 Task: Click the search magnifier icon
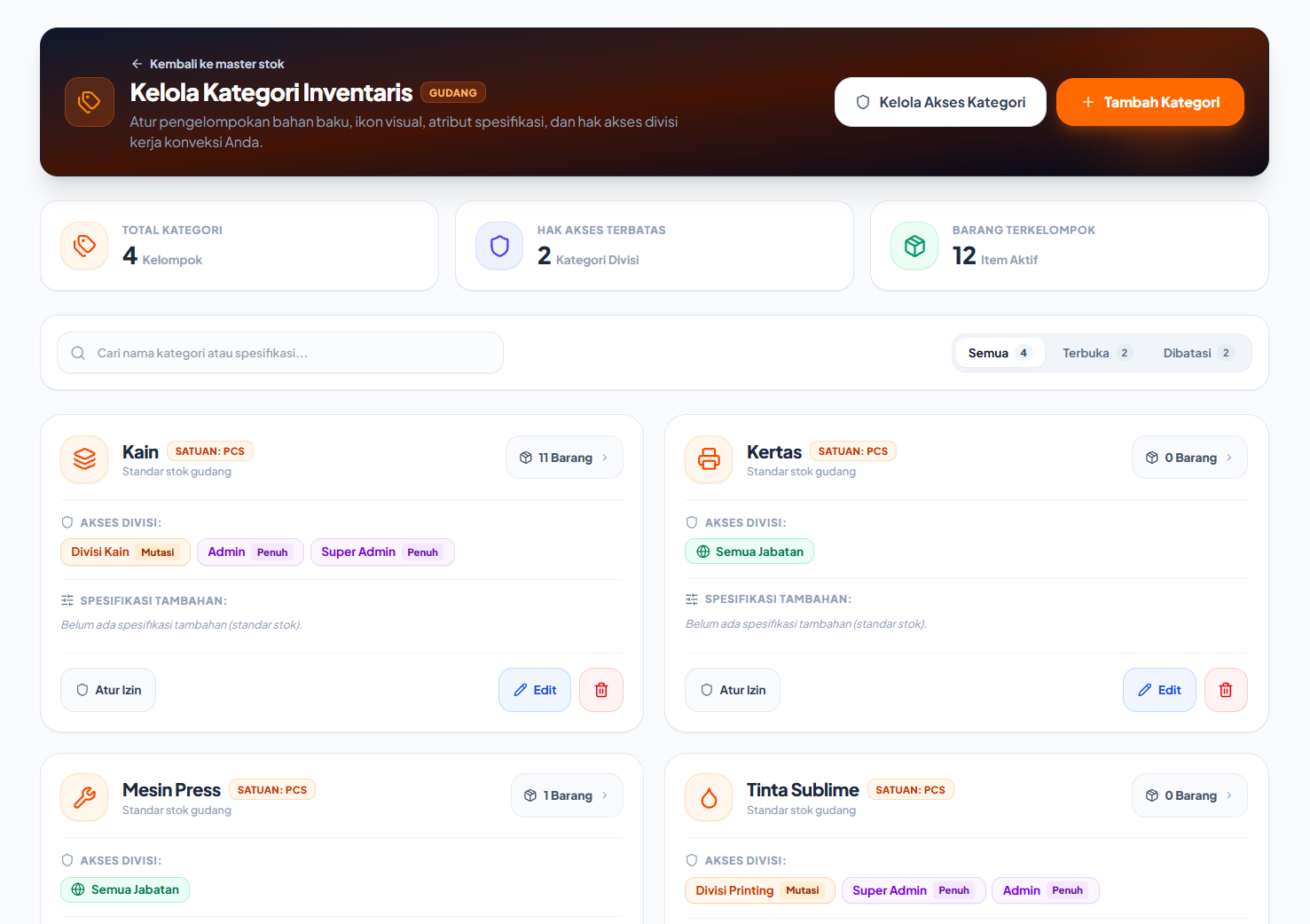(x=78, y=353)
